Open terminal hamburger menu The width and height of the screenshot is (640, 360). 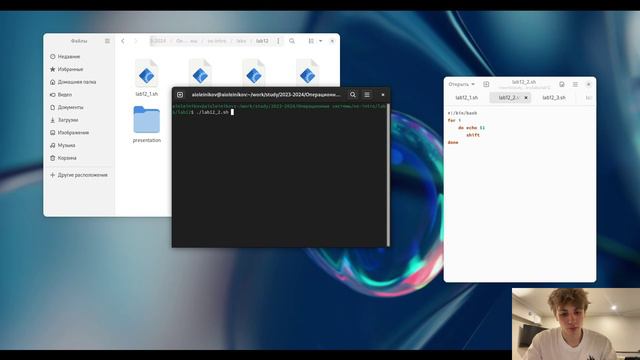point(367,95)
